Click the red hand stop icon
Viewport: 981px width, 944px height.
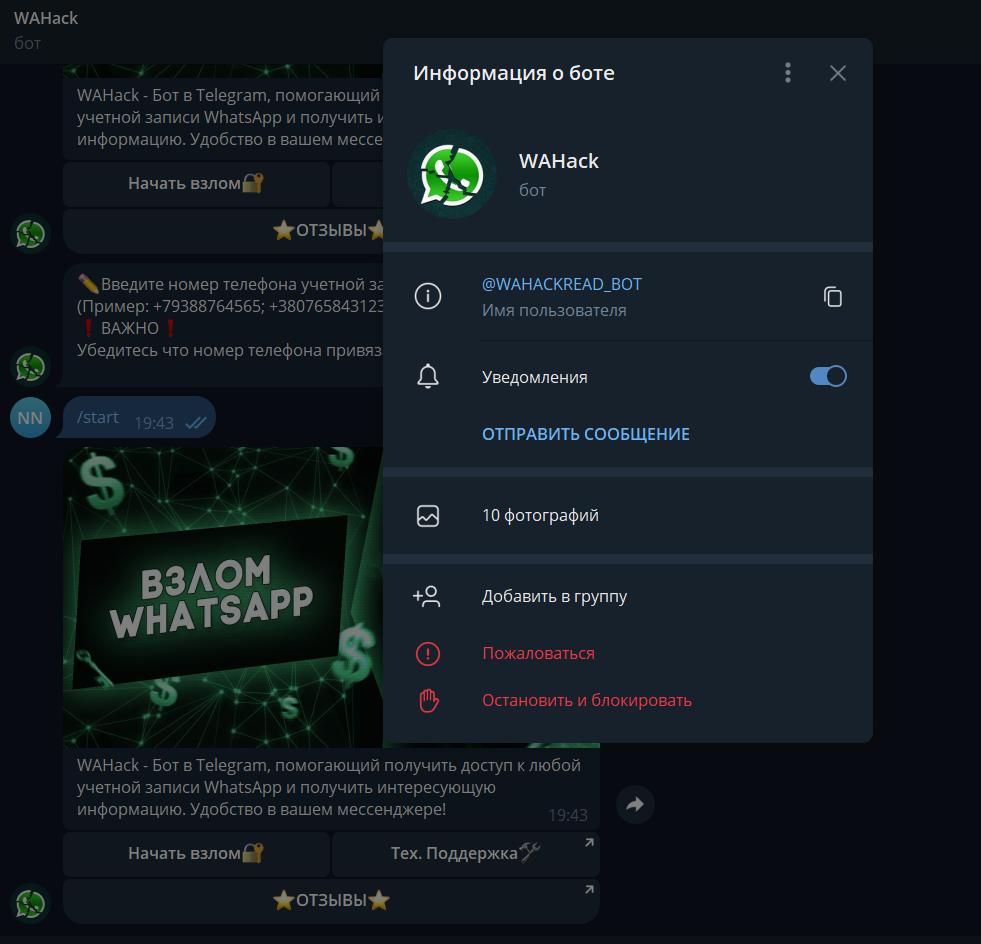pyautogui.click(x=429, y=701)
